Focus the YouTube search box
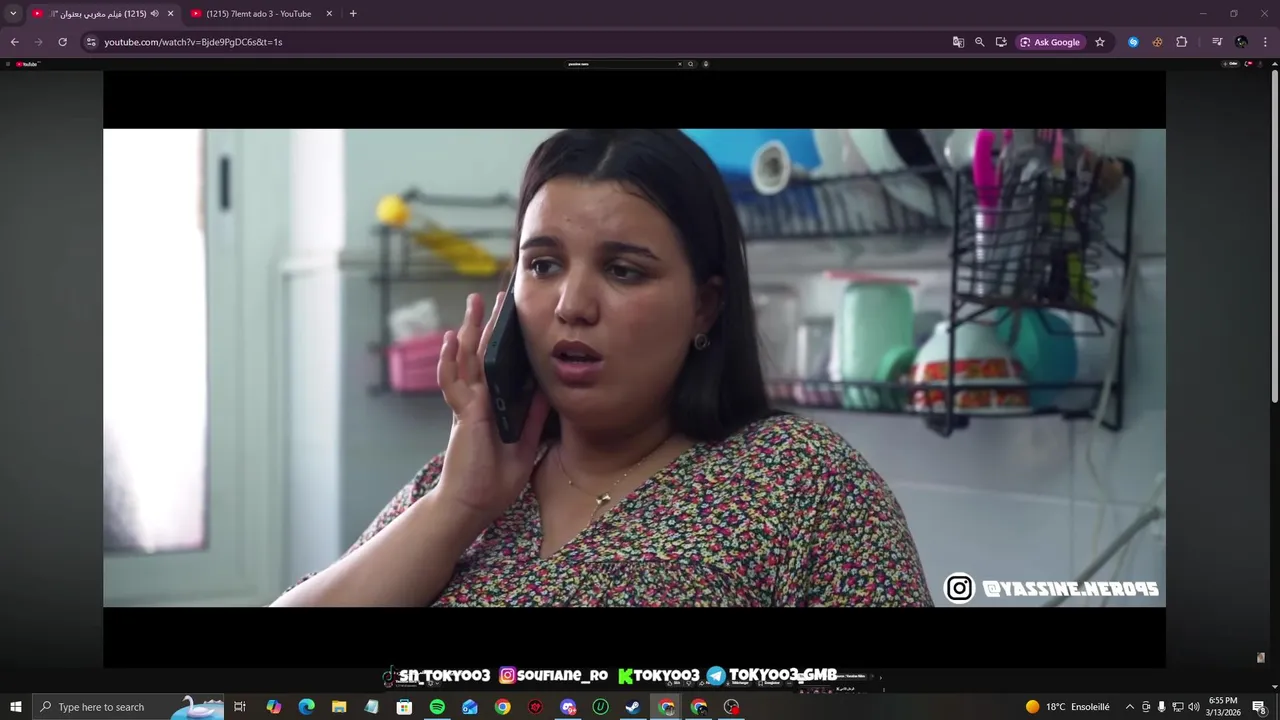 click(623, 64)
